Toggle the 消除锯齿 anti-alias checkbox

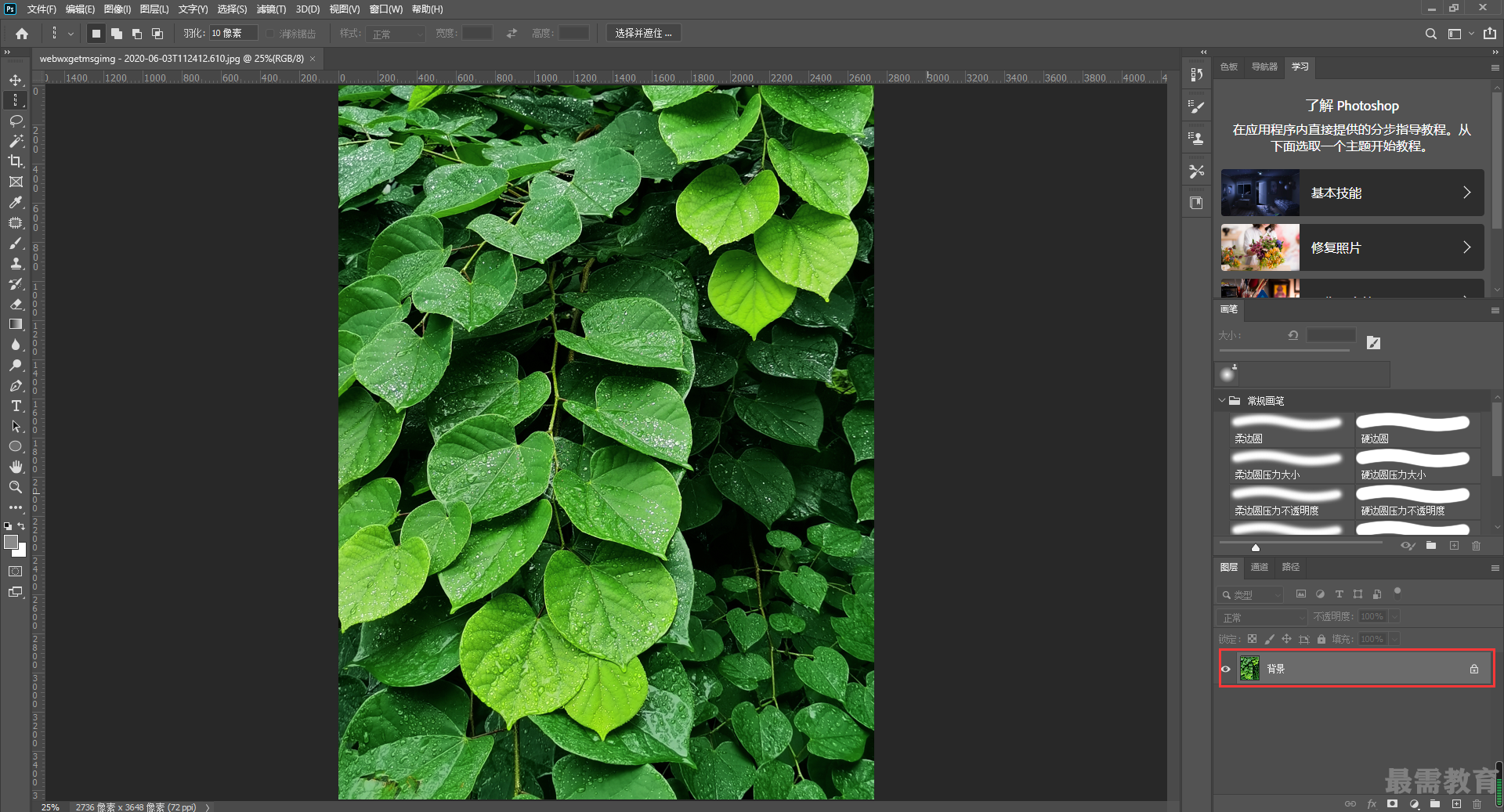click(270, 34)
